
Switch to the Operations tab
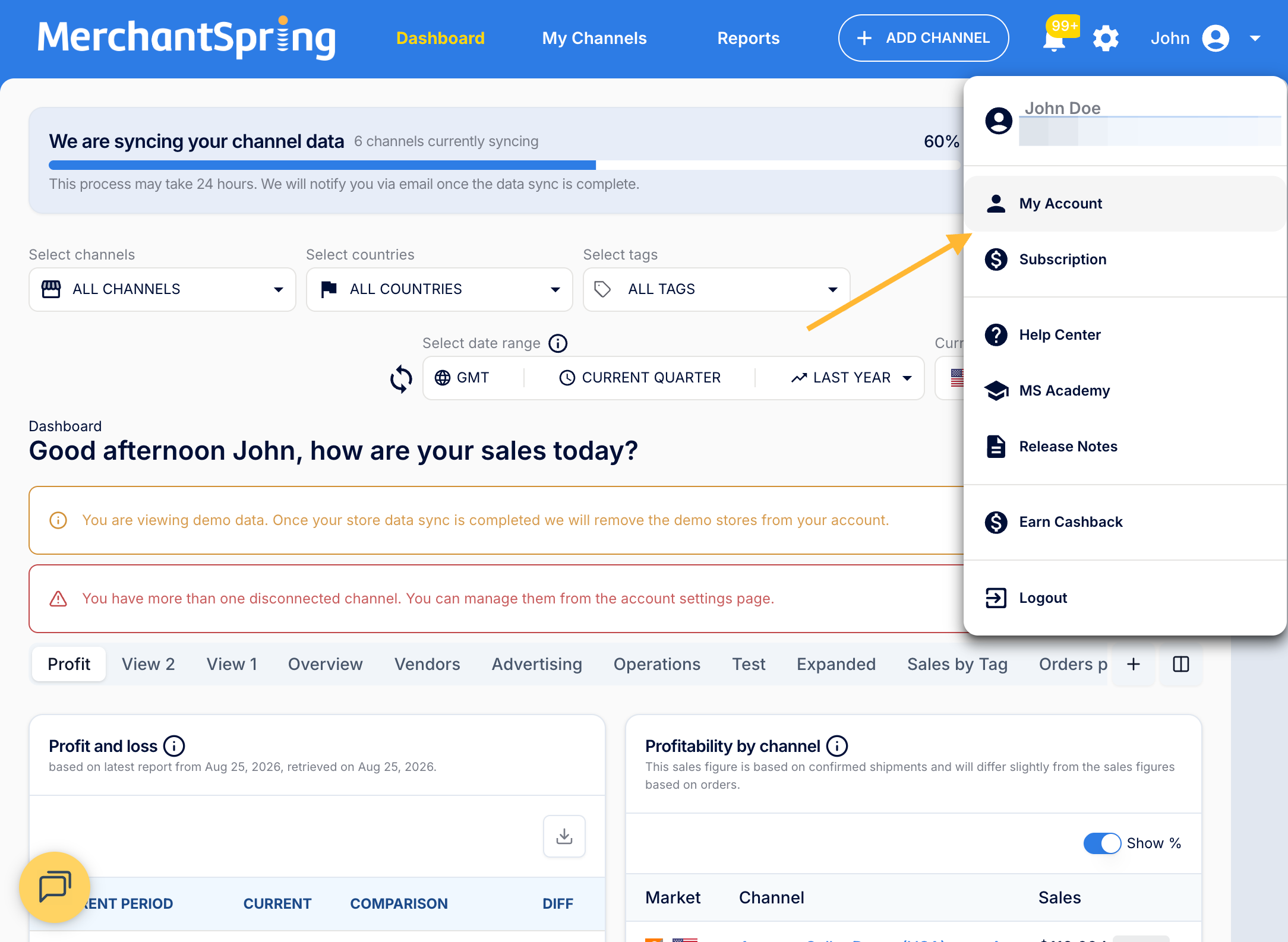pos(657,664)
